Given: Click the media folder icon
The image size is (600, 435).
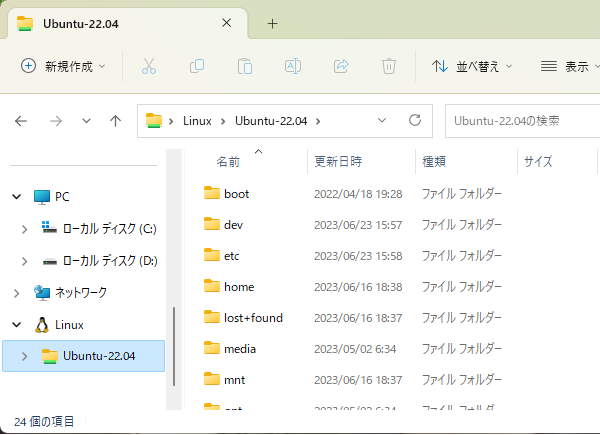Looking at the screenshot, I should [212, 348].
